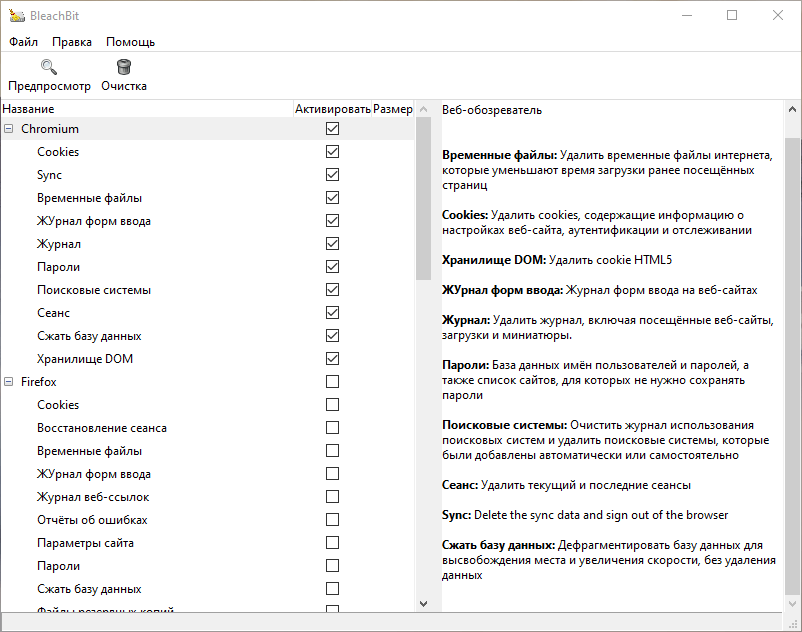Click the Размер column header

pos(393,109)
